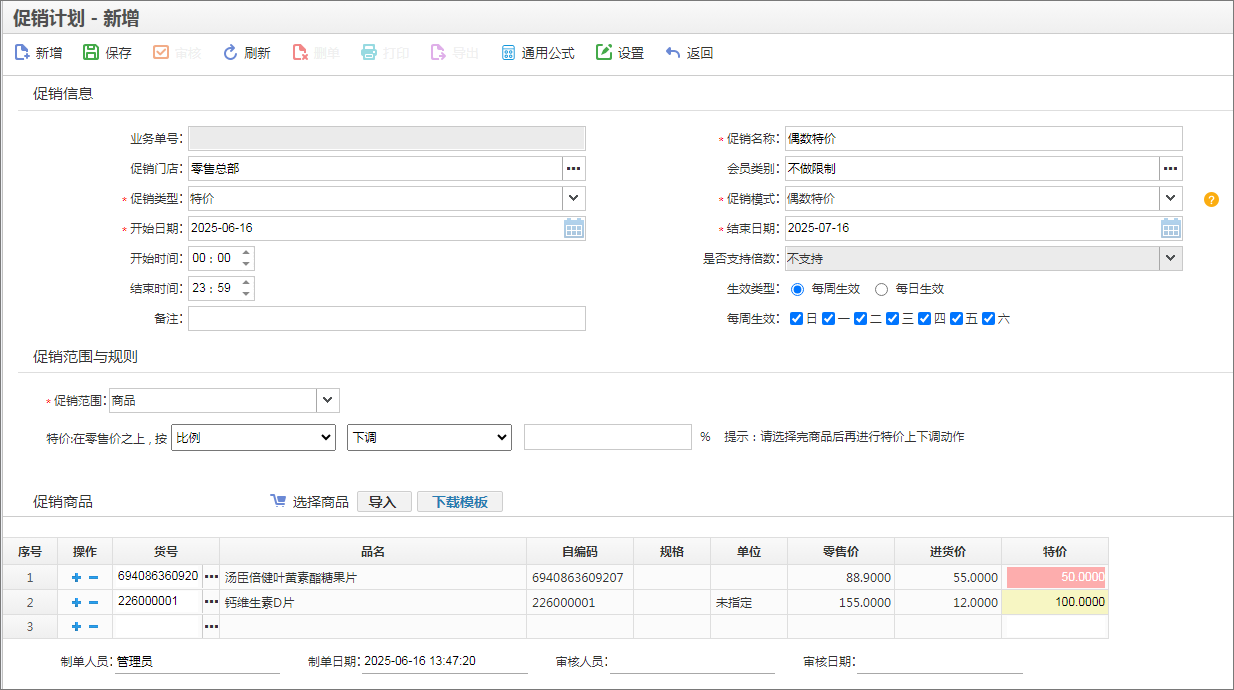Viewport: 1234px width, 690px height.
Task: Increase 开始时间 with spinner up arrow
Action: coord(246,253)
